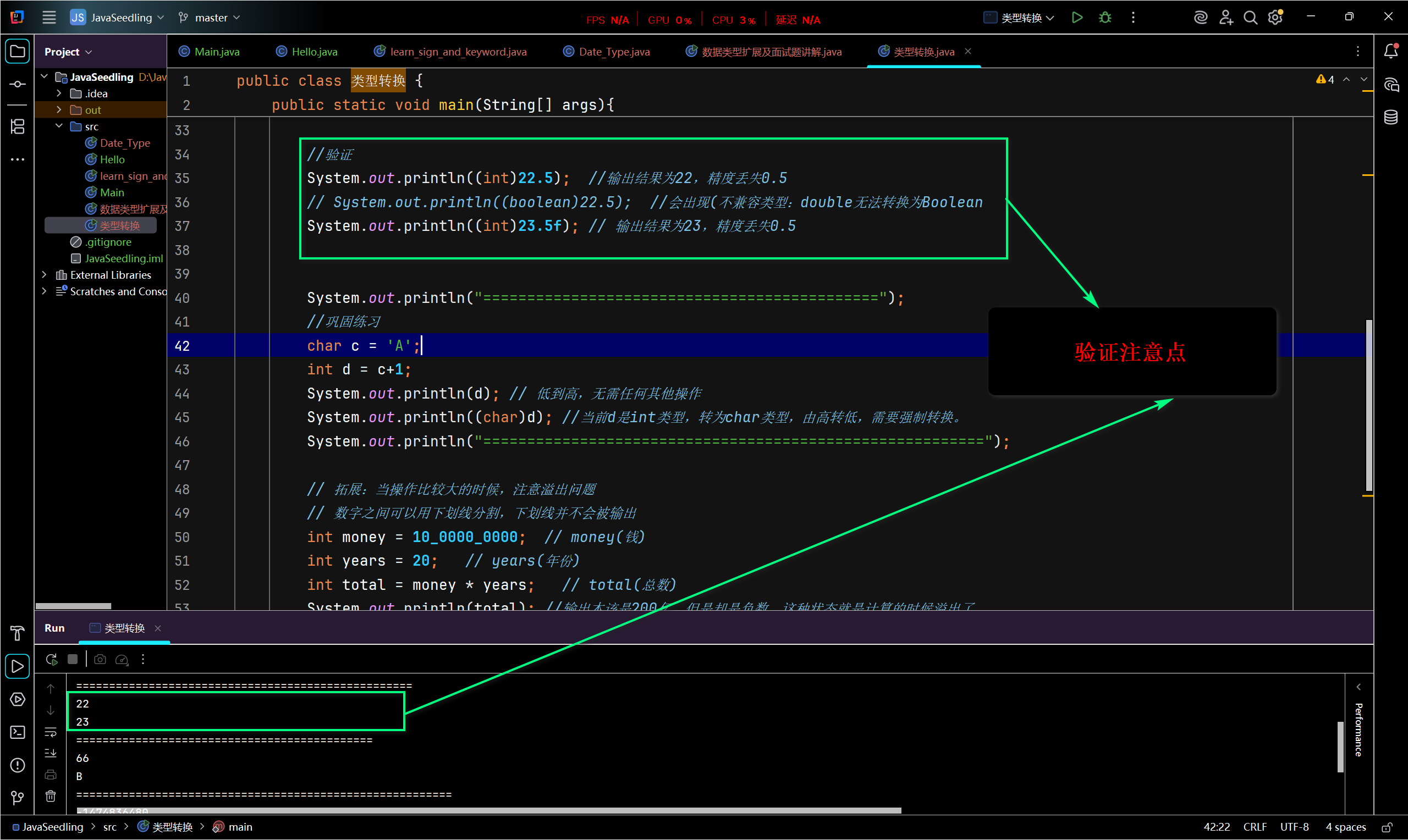Open the Project tool window icon

[18, 52]
